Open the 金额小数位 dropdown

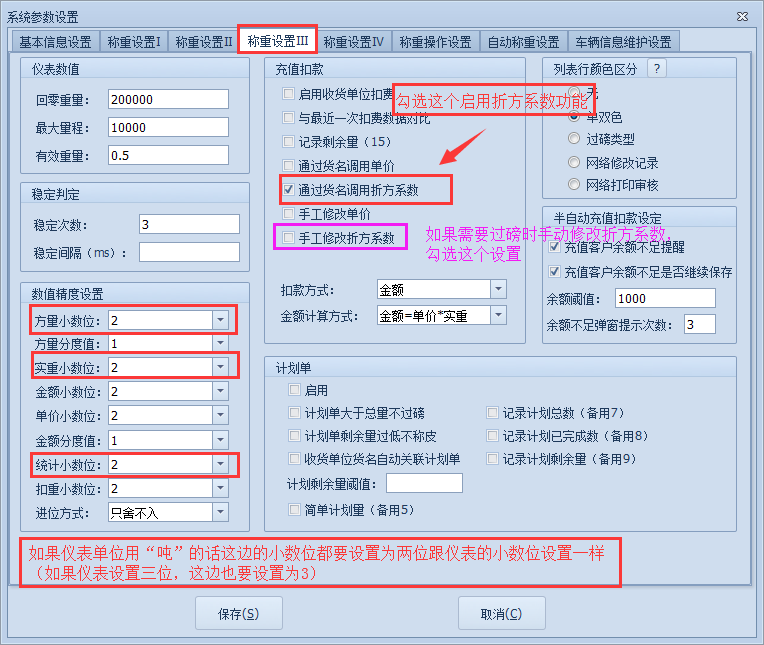point(220,391)
